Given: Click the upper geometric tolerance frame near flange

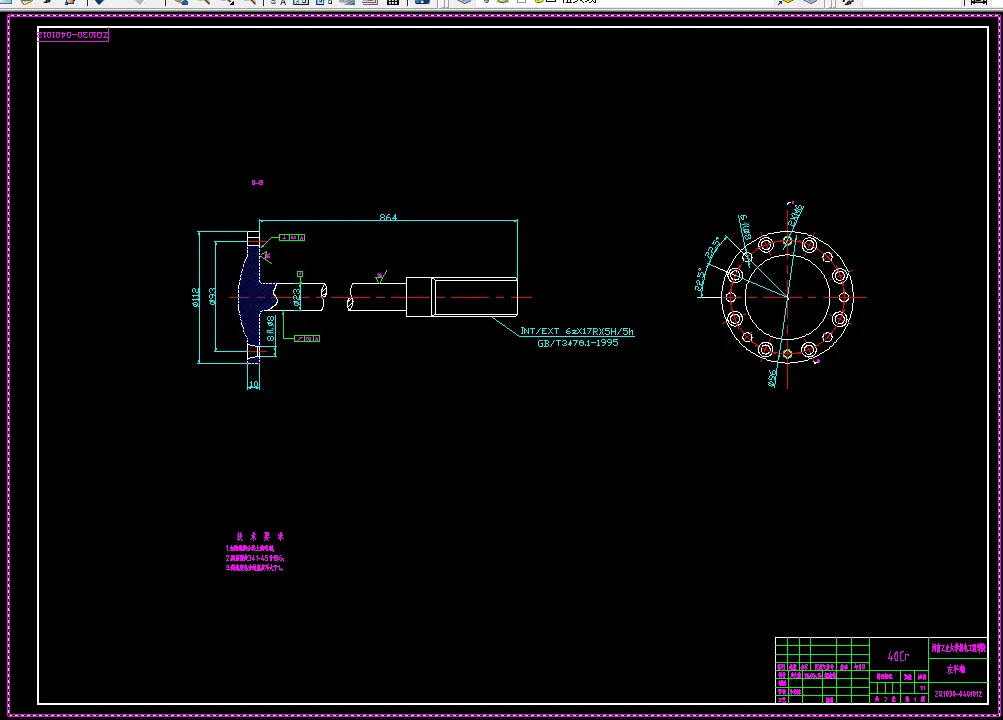Looking at the screenshot, I should coord(292,237).
